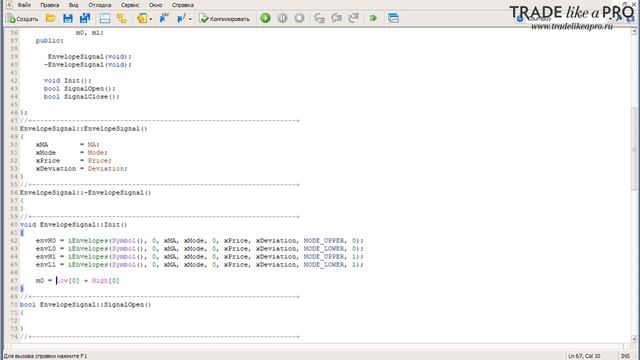Viewport: 640px width, 360px height.
Task: Click the insert variable (var) icon
Action: [x=164, y=18]
